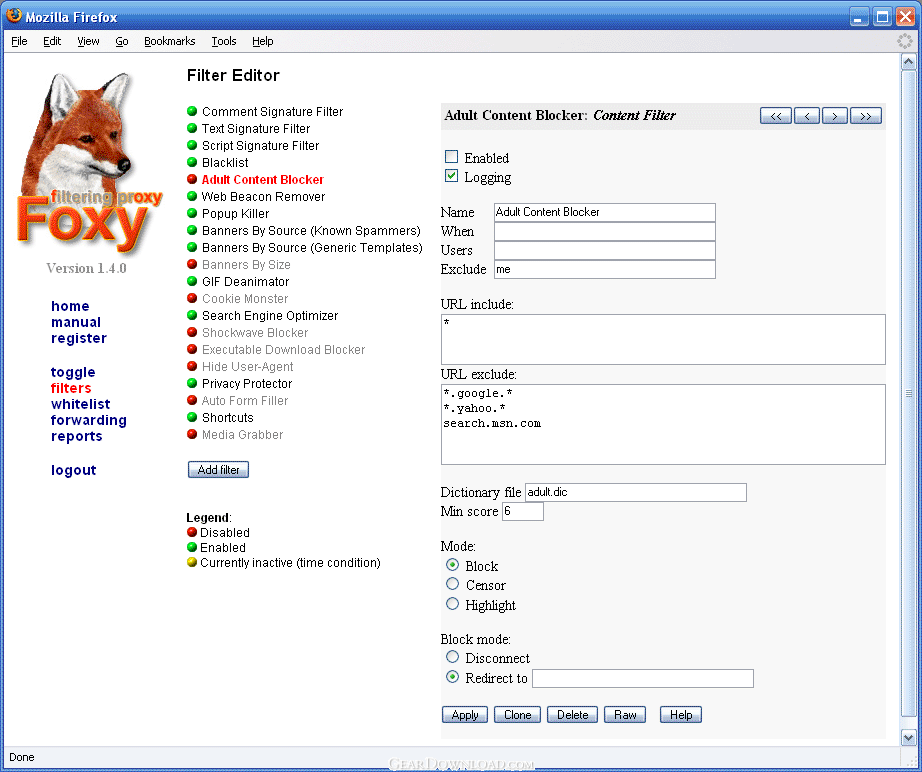Image resolution: width=922 pixels, height=772 pixels.
Task: Select the Auto Form Filler filter
Action: click(245, 400)
